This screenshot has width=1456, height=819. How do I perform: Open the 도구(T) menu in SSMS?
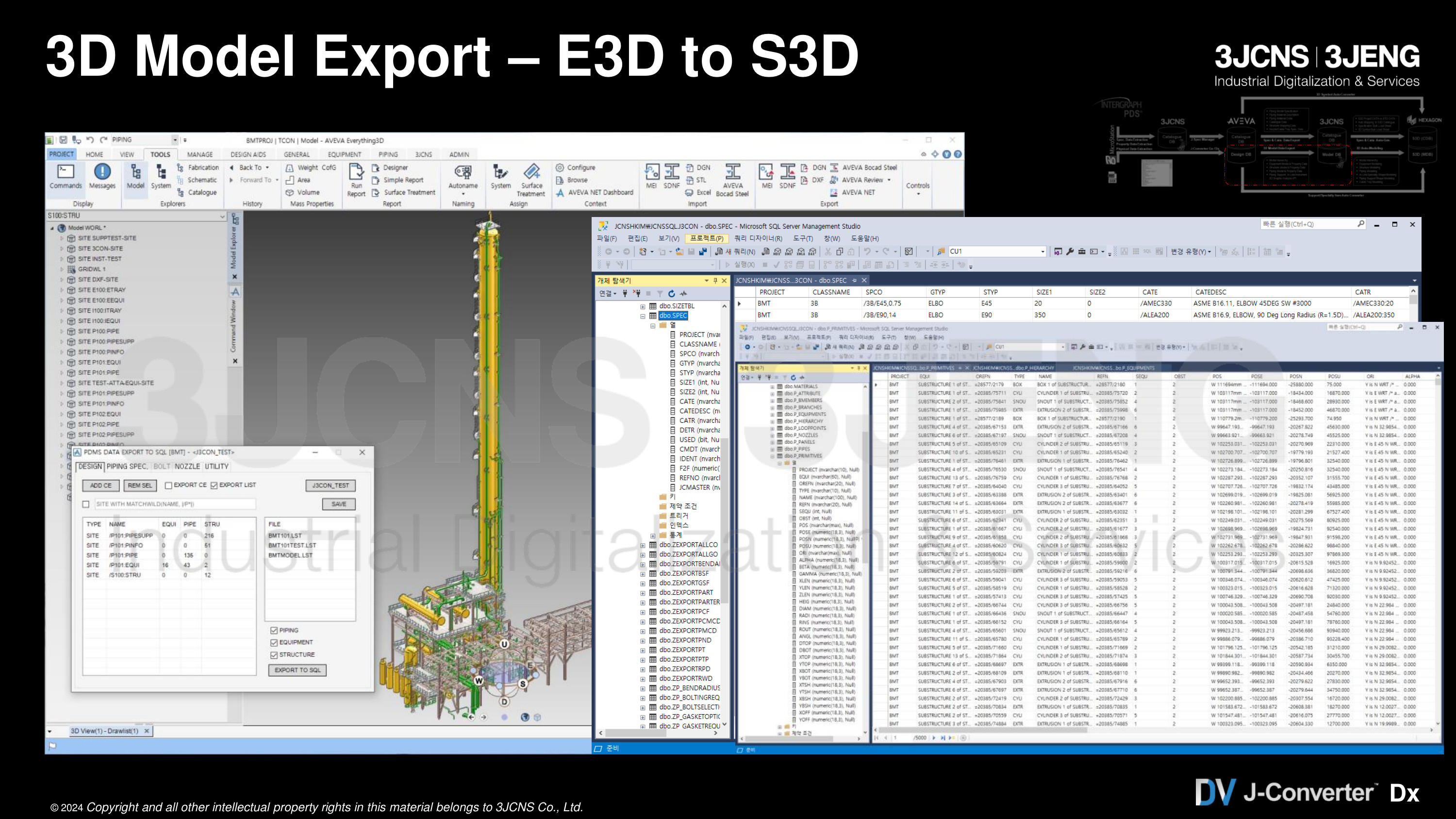[803, 238]
